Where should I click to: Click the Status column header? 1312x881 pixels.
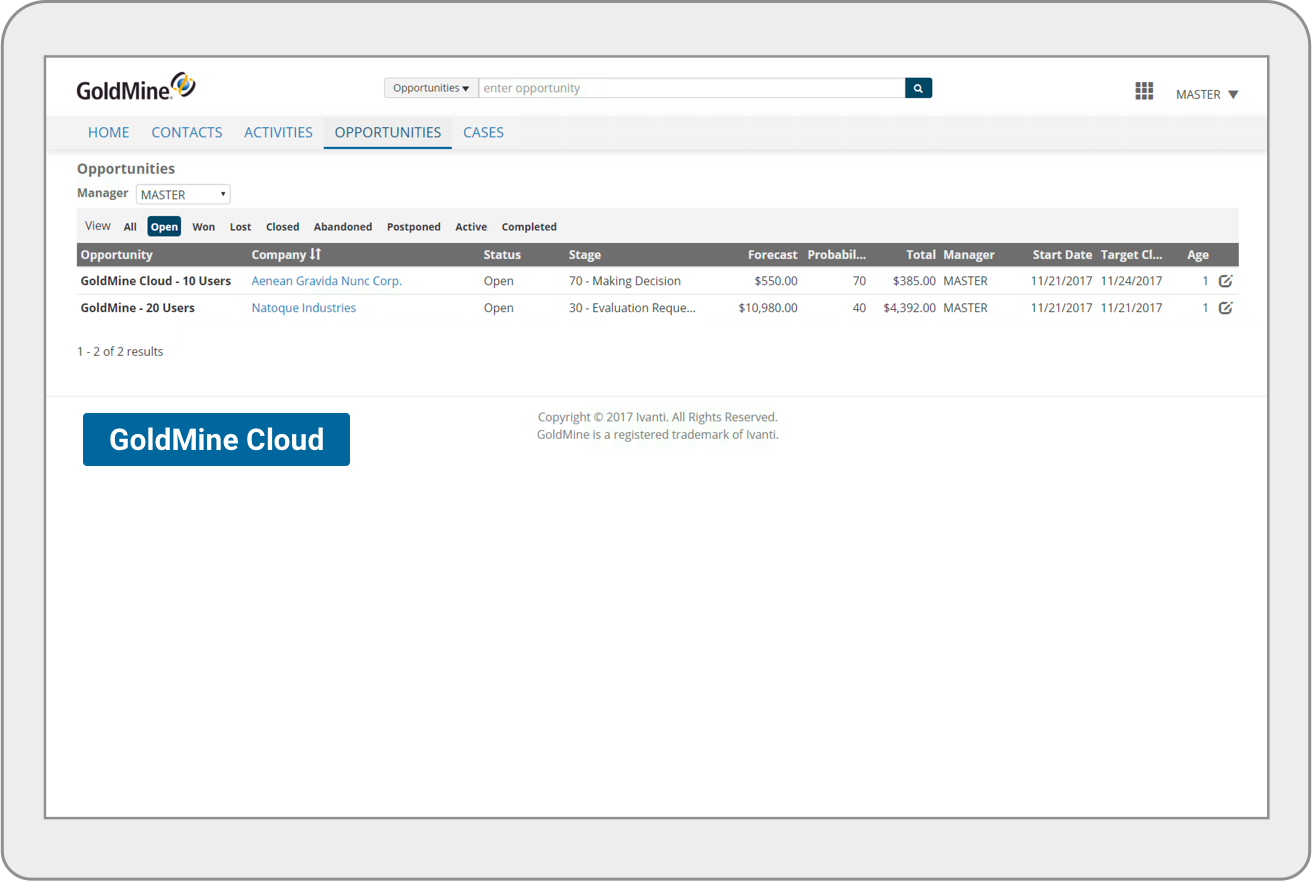pyautogui.click(x=502, y=255)
